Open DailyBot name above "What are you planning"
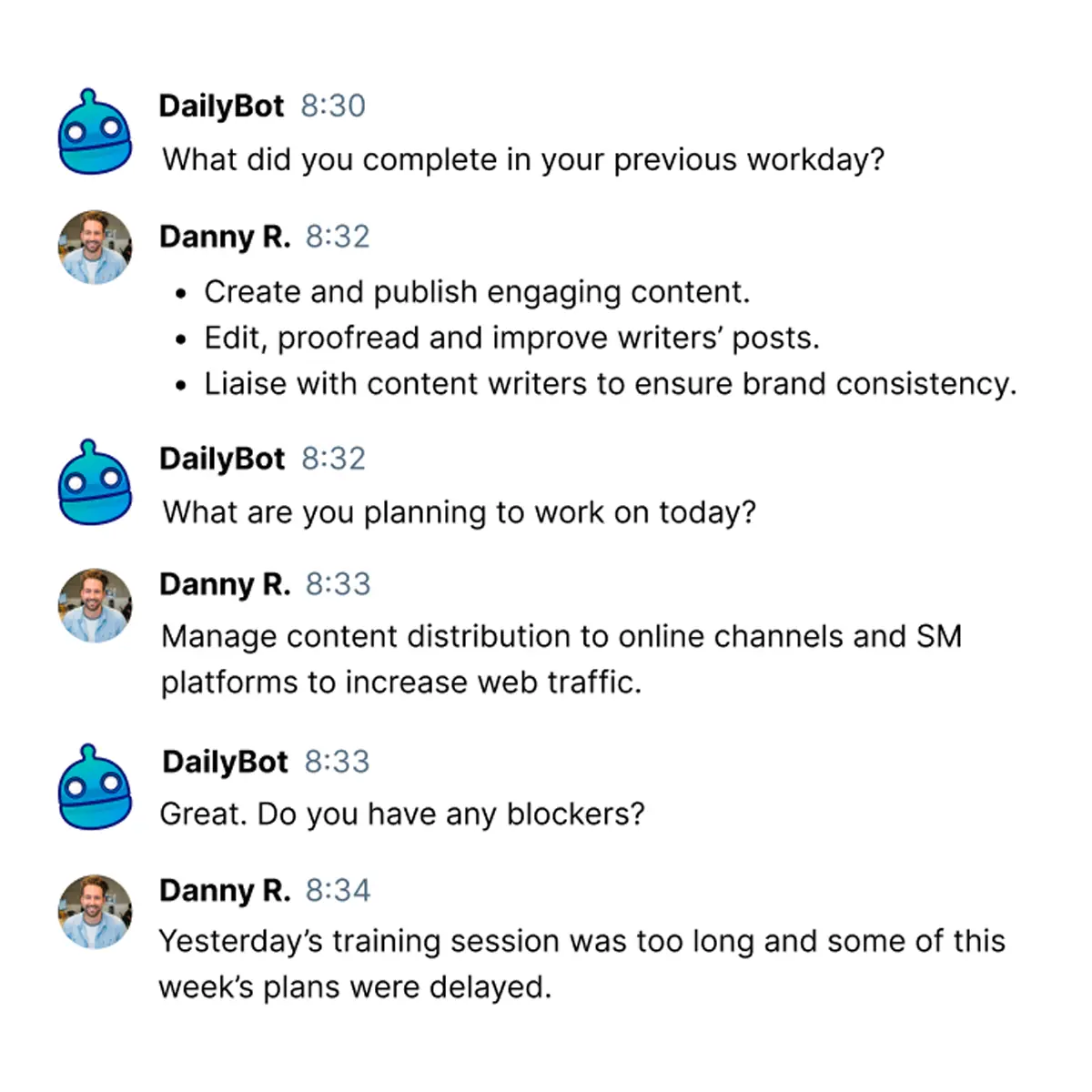This screenshot has width=1092, height=1092. pyautogui.click(x=222, y=459)
